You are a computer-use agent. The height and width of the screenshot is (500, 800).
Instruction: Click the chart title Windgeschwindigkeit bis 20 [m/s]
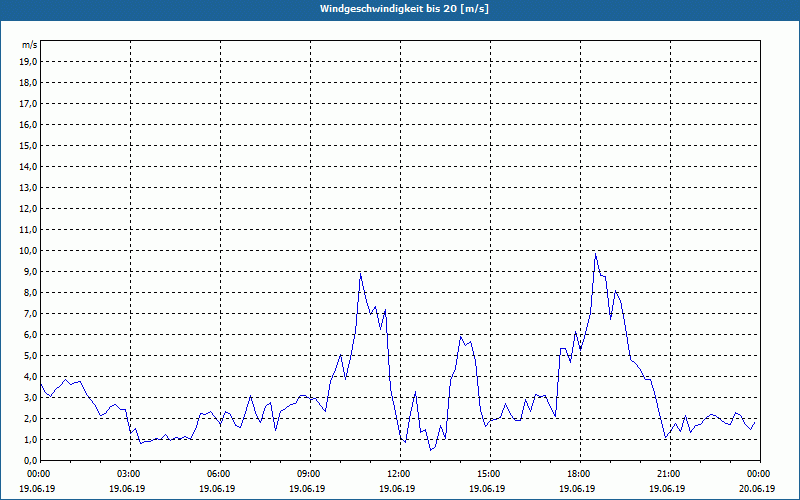[404, 9]
